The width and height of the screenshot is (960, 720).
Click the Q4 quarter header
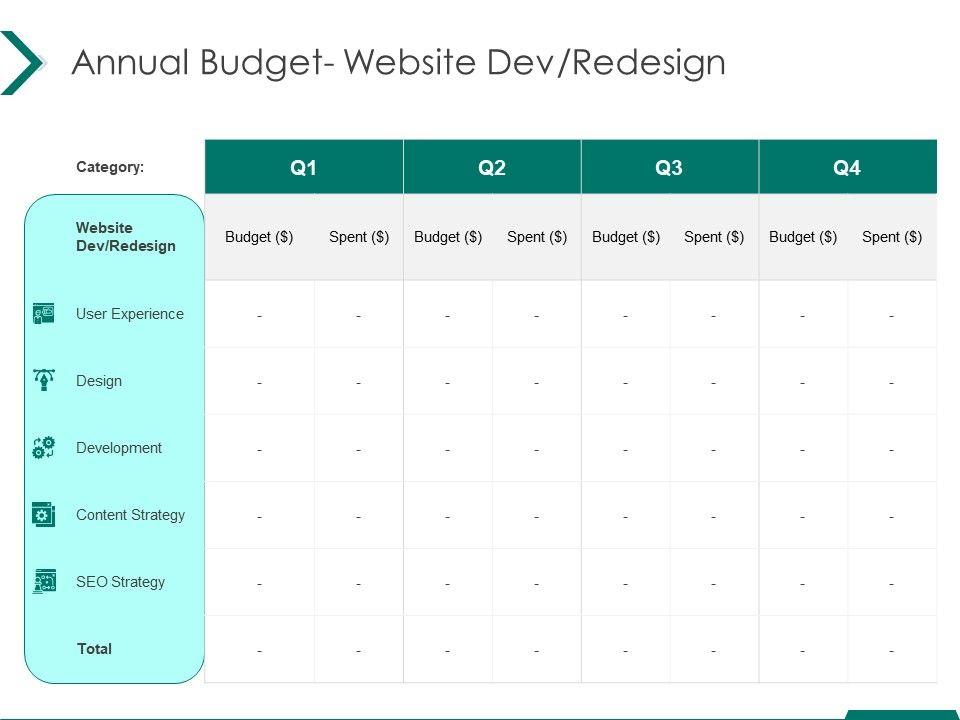point(847,168)
